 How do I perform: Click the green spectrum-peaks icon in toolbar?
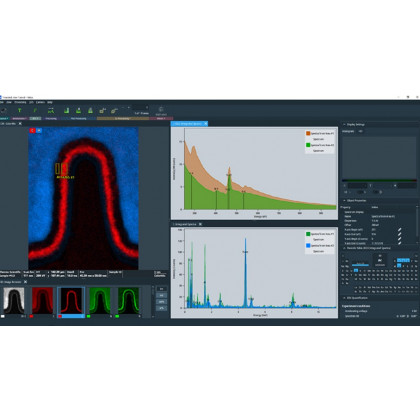click(x=51, y=110)
